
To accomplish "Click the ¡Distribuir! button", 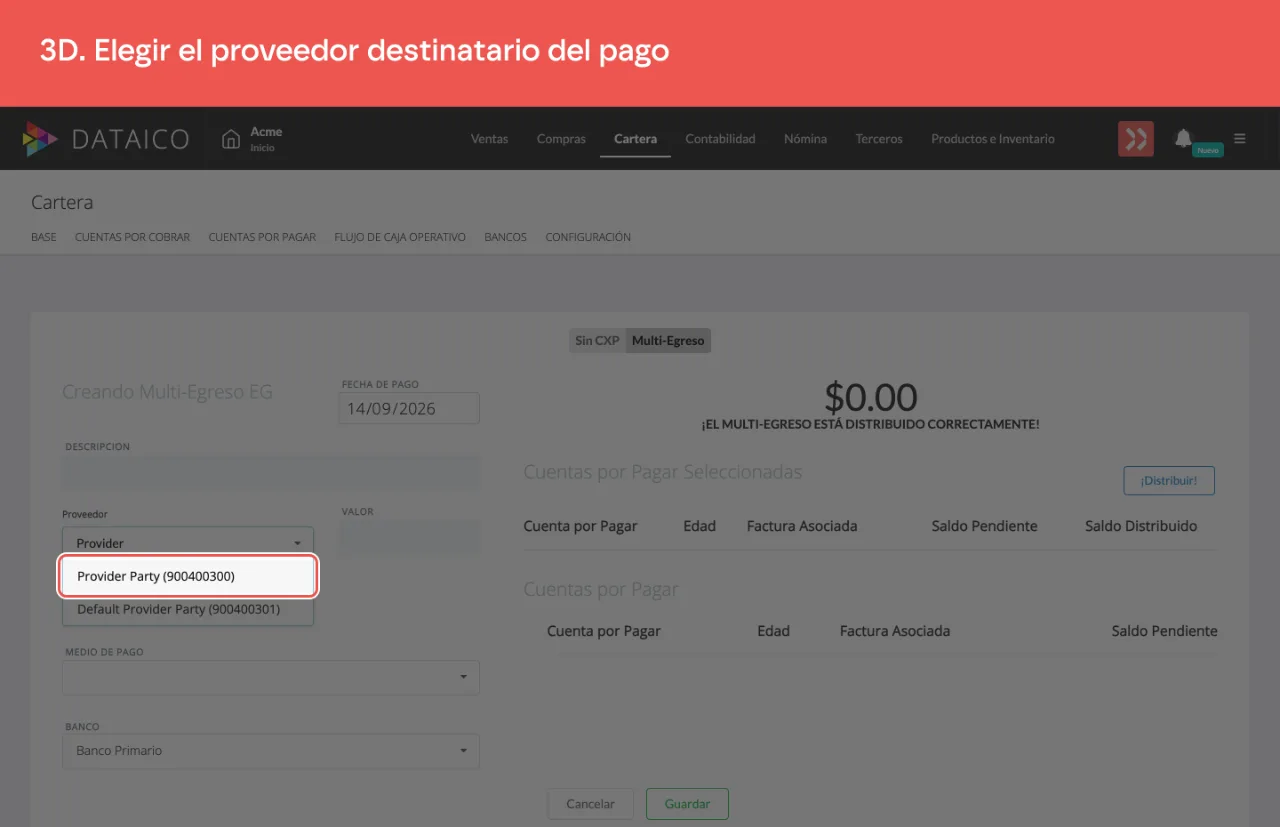I will pos(1169,480).
